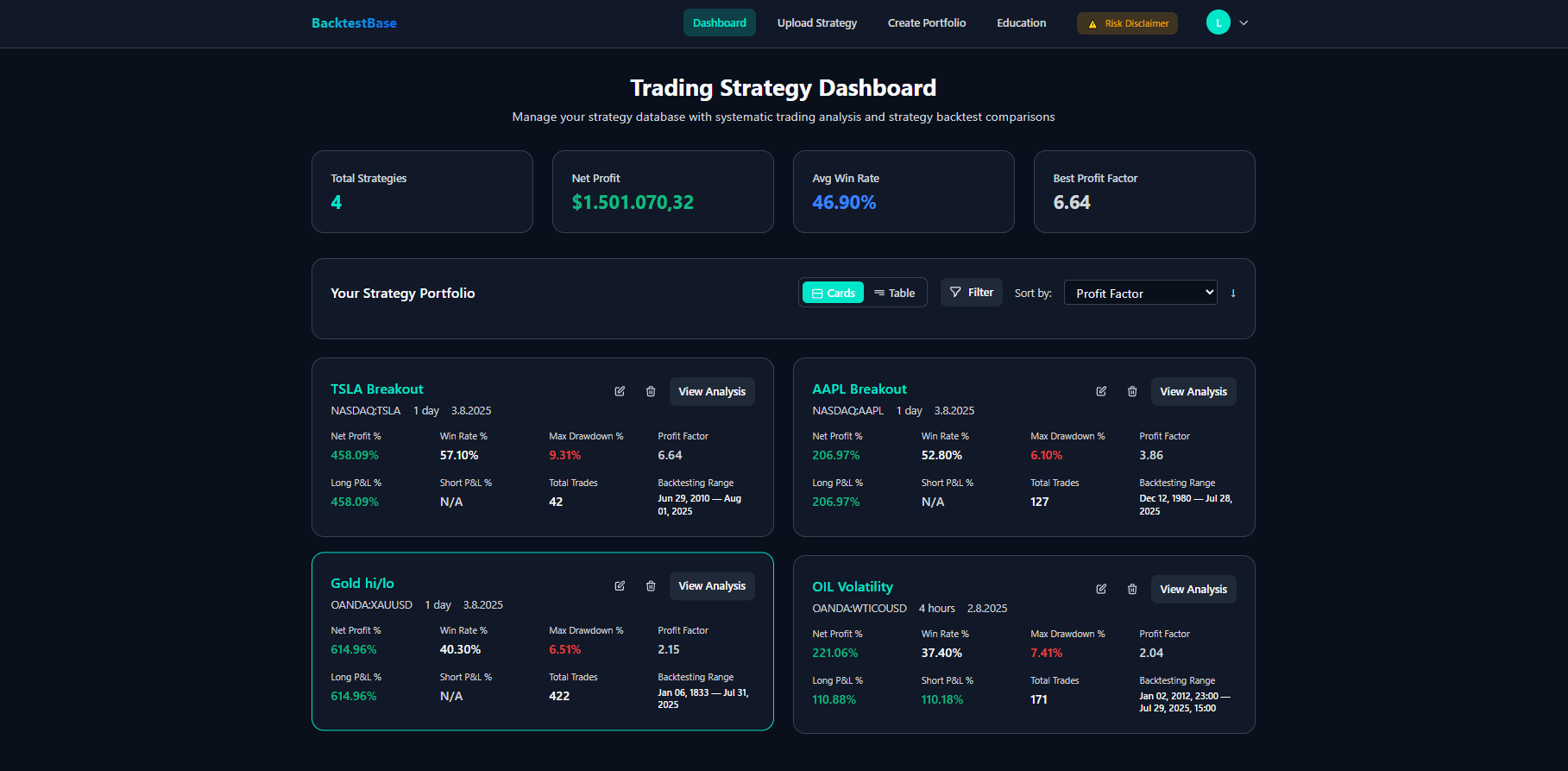Switch to Table view

pyautogui.click(x=894, y=293)
